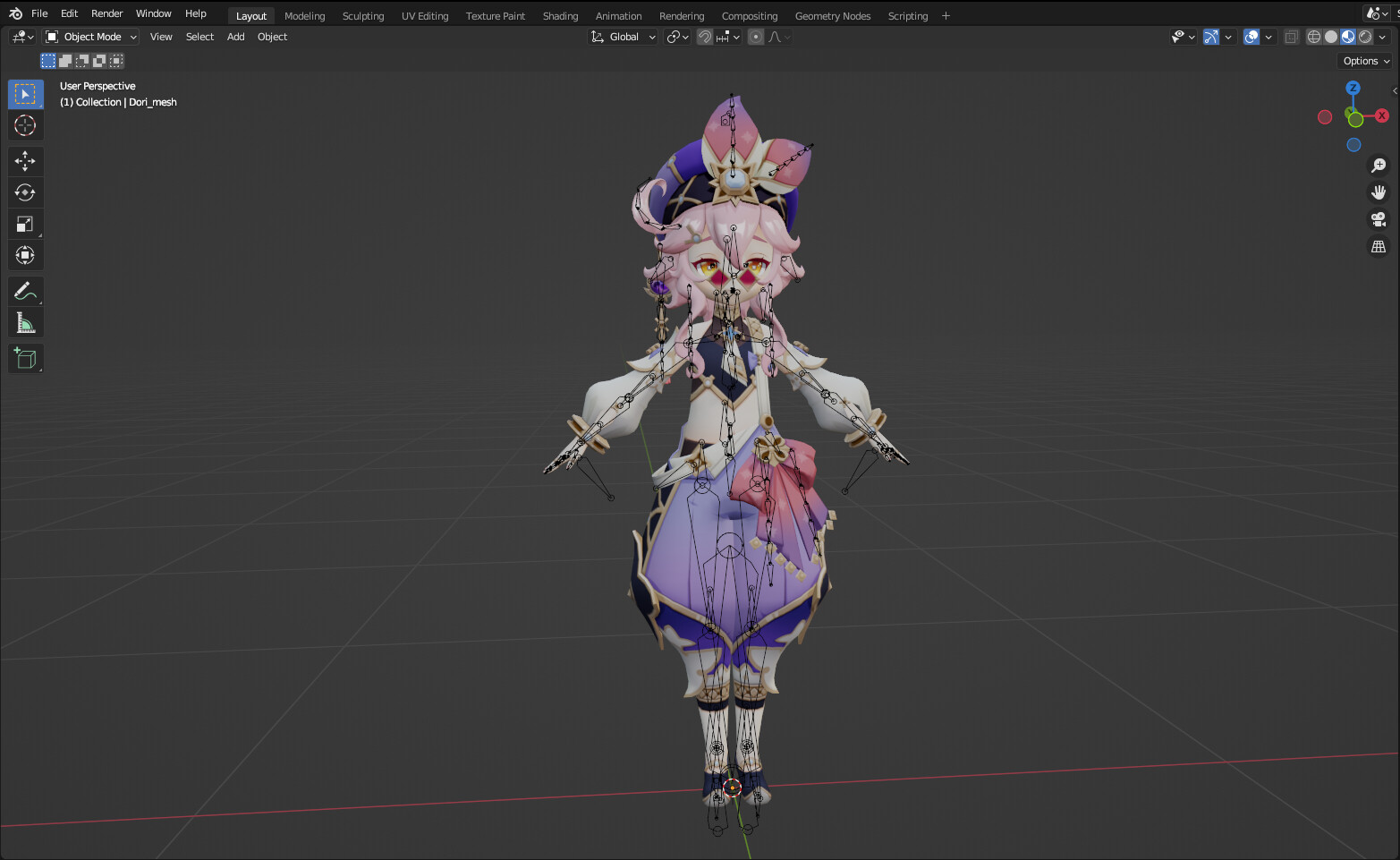Expand the overlays options arrow
Screen dimensions: 1400x860
point(1268,37)
